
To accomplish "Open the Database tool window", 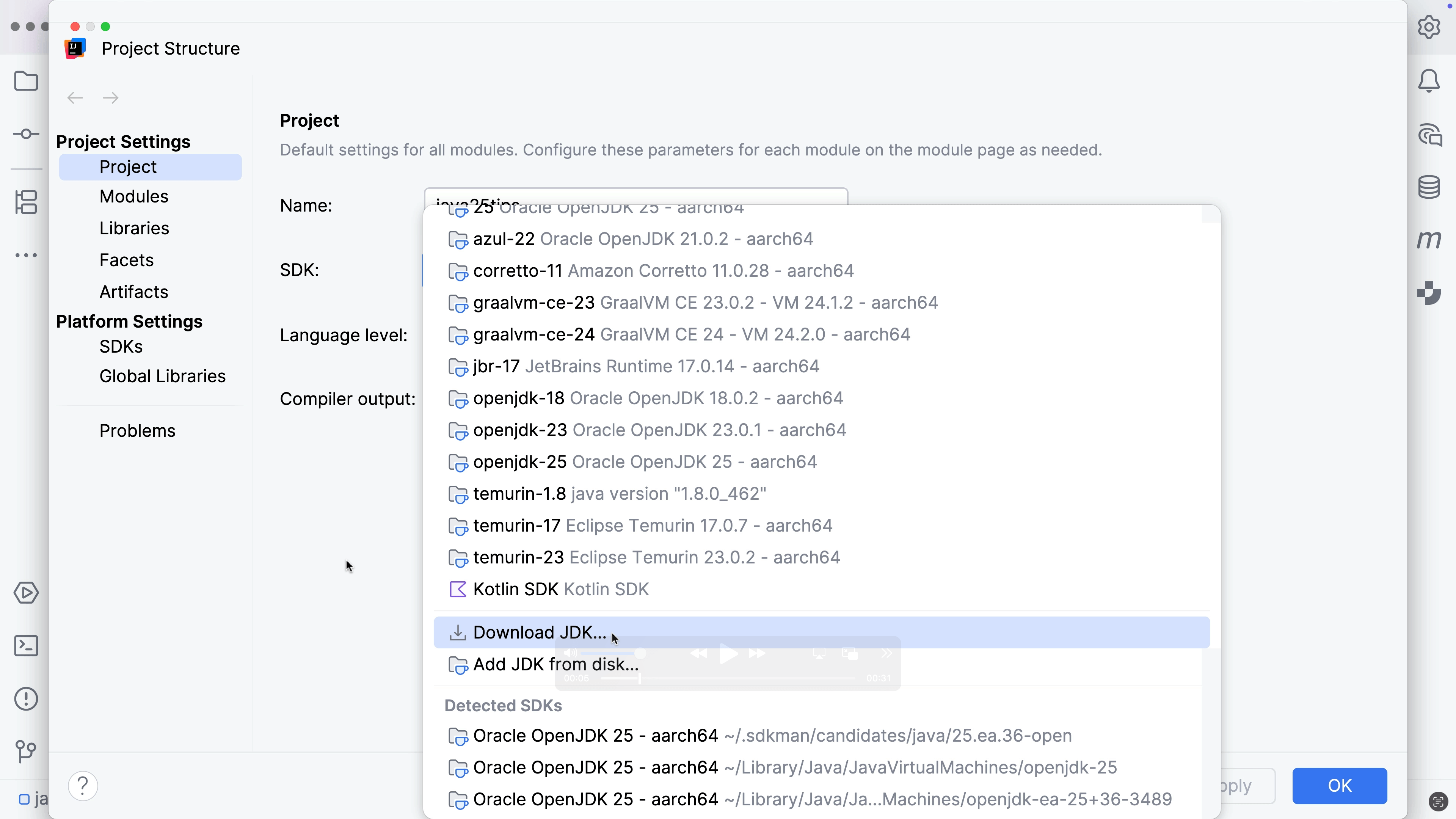I will 1429,187.
